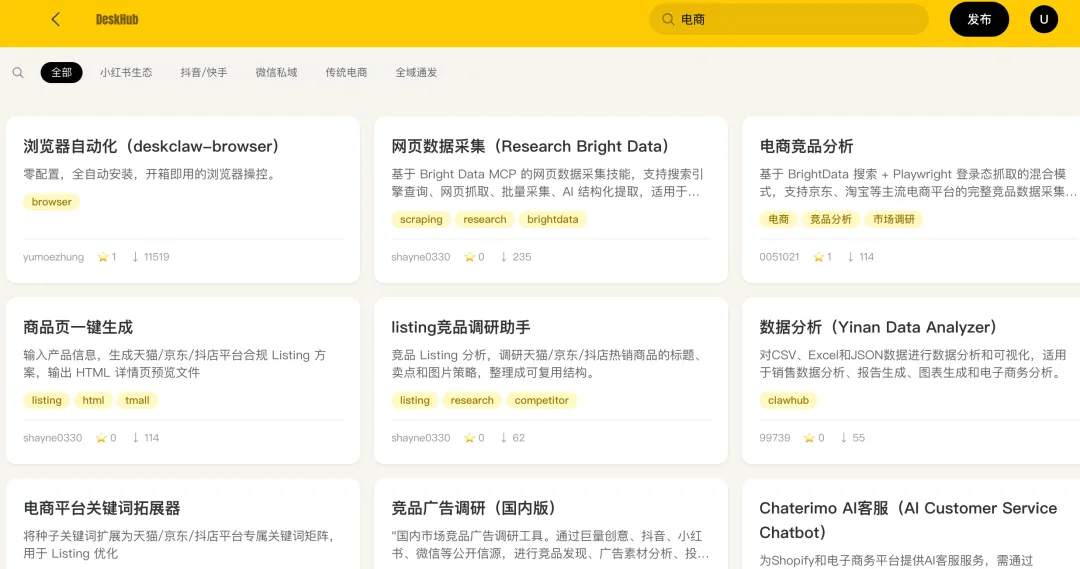Click listing tag on 商品页一键生成 card
Viewport: 1080px width, 569px height.
tap(46, 400)
